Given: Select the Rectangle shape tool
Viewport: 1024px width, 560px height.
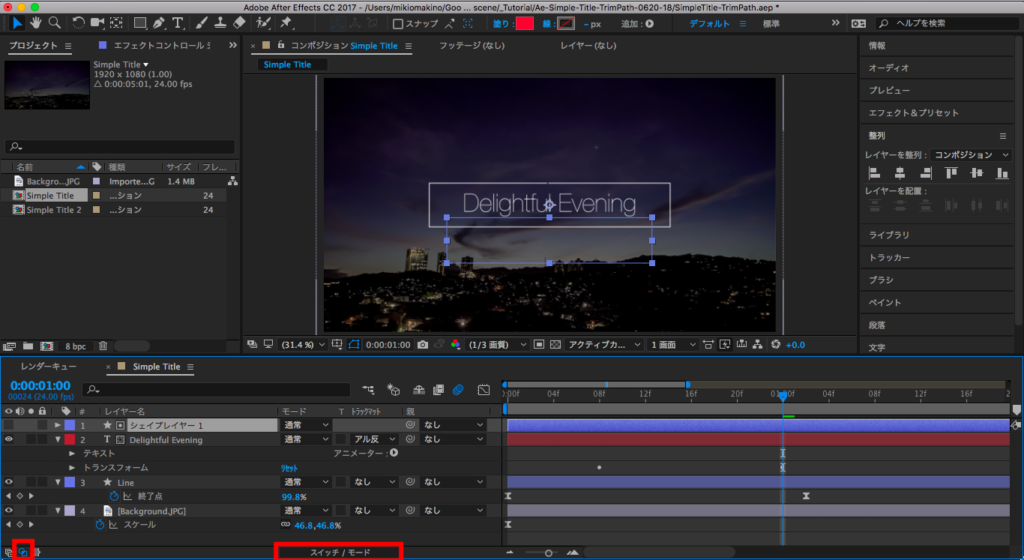Looking at the screenshot, I should click(140, 23).
